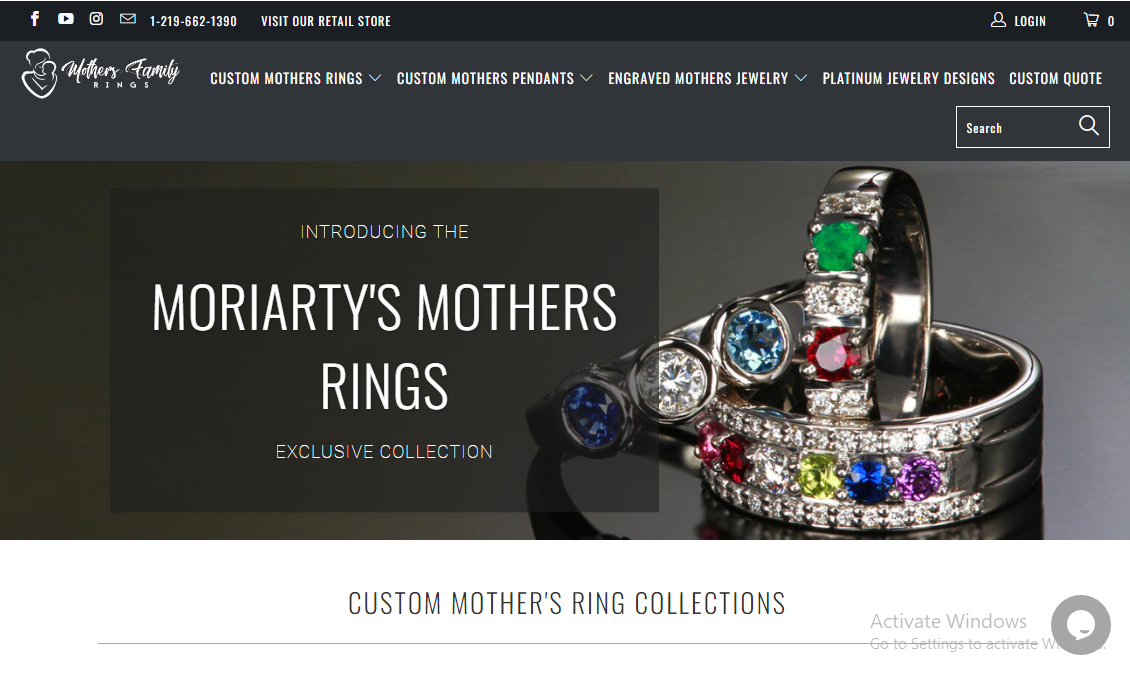Open the live chat bubble

1080,625
